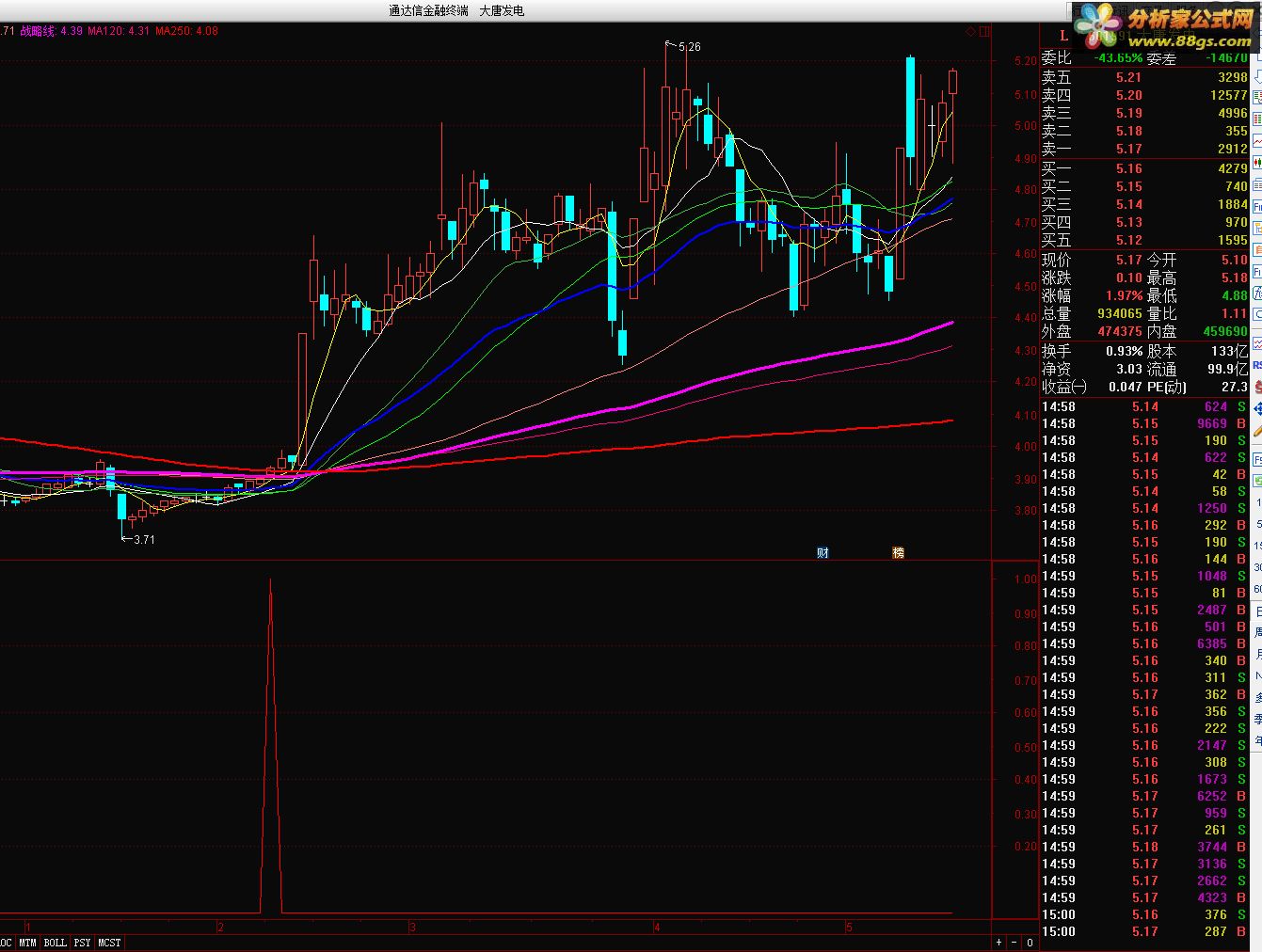Select the 卖四 ask row at 5.20

click(x=1144, y=95)
